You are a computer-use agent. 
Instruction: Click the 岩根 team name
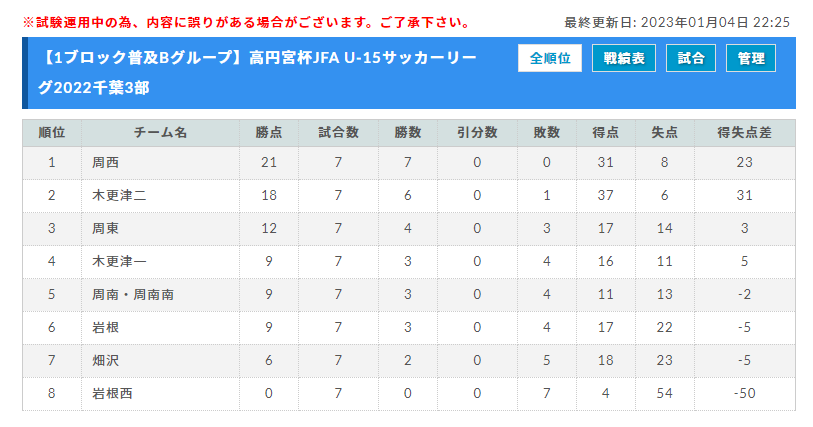pos(105,328)
